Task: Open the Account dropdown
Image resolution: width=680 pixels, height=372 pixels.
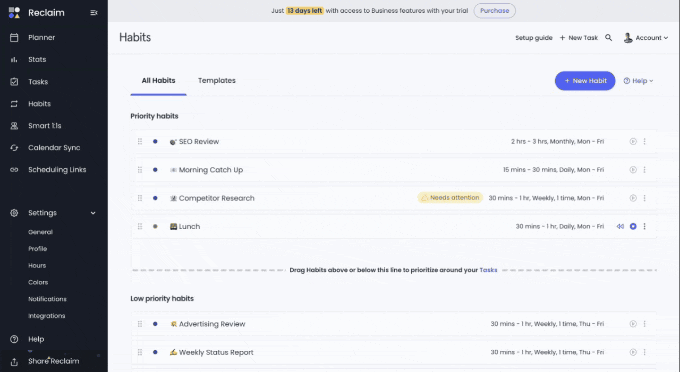Action: [646, 38]
